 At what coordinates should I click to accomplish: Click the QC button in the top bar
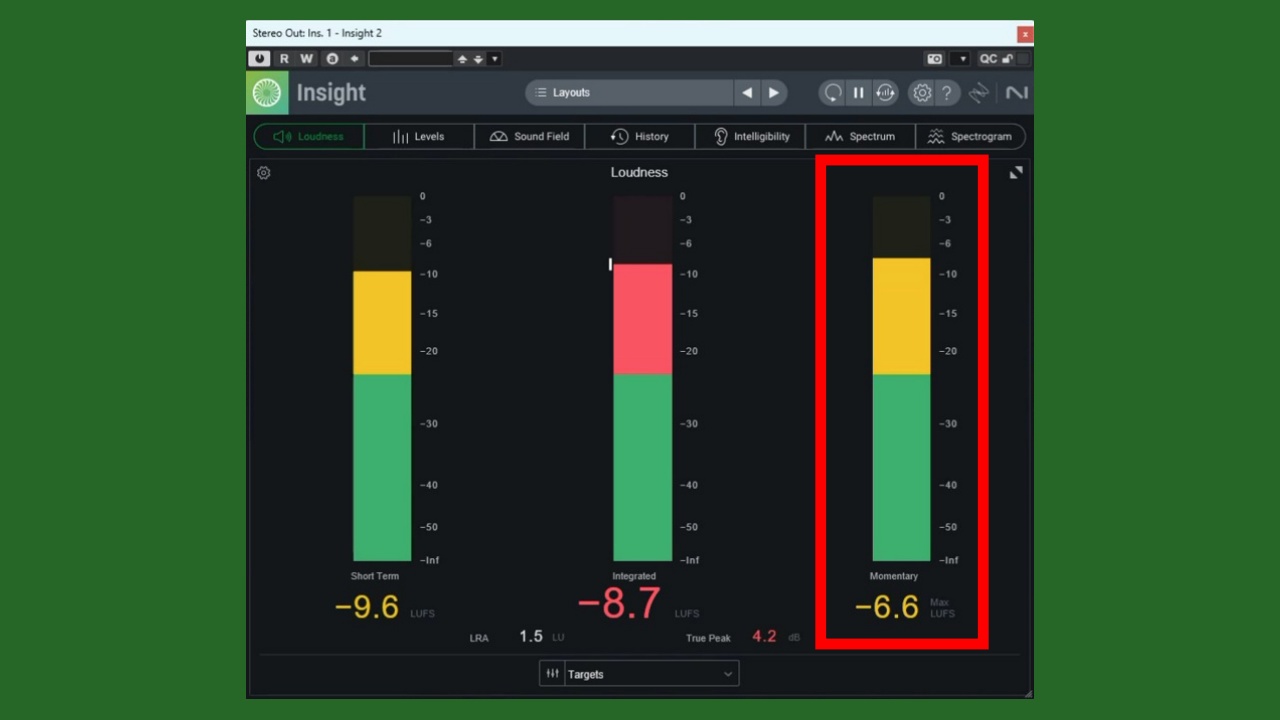point(988,59)
